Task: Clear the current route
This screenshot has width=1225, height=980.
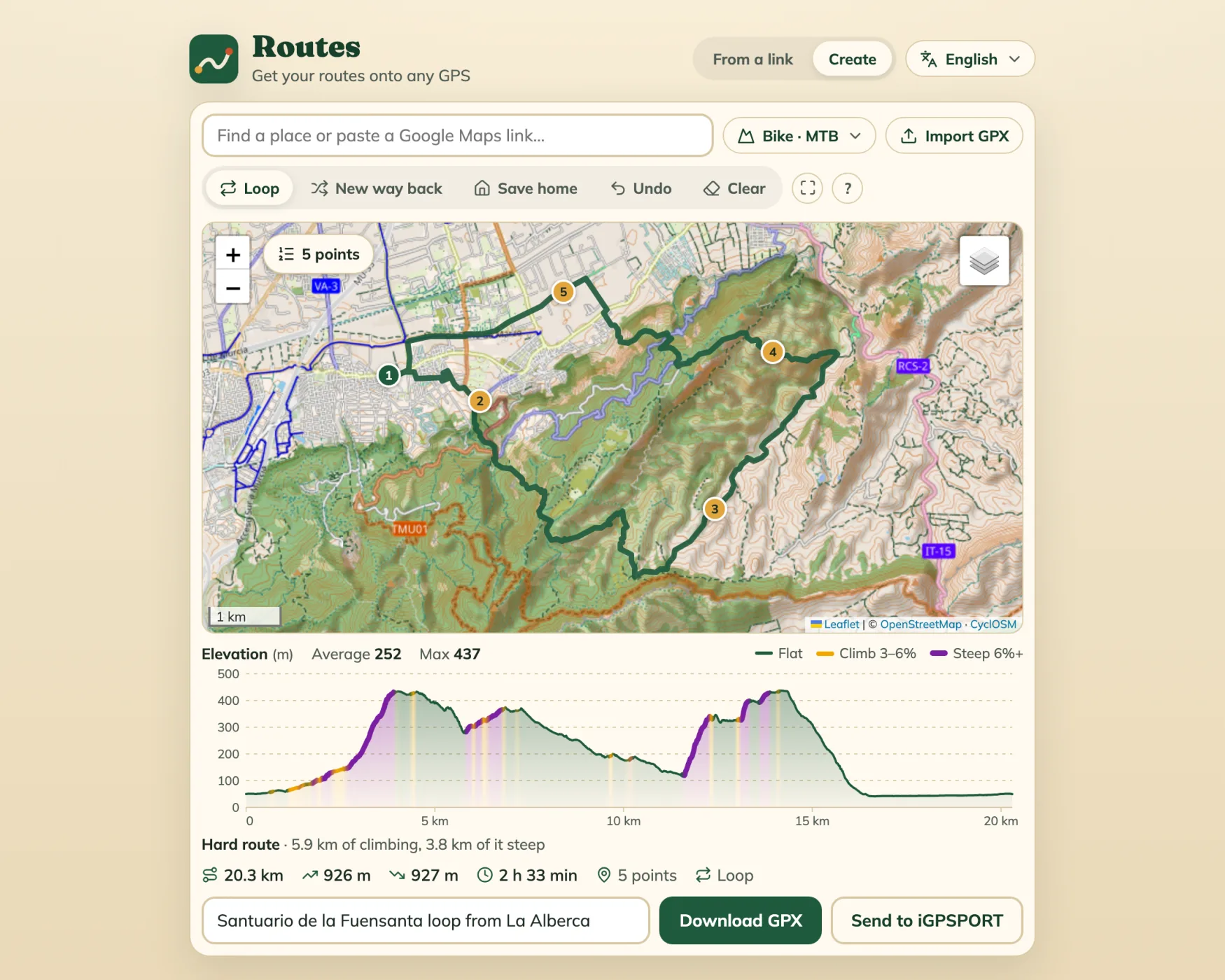Action: coord(734,188)
